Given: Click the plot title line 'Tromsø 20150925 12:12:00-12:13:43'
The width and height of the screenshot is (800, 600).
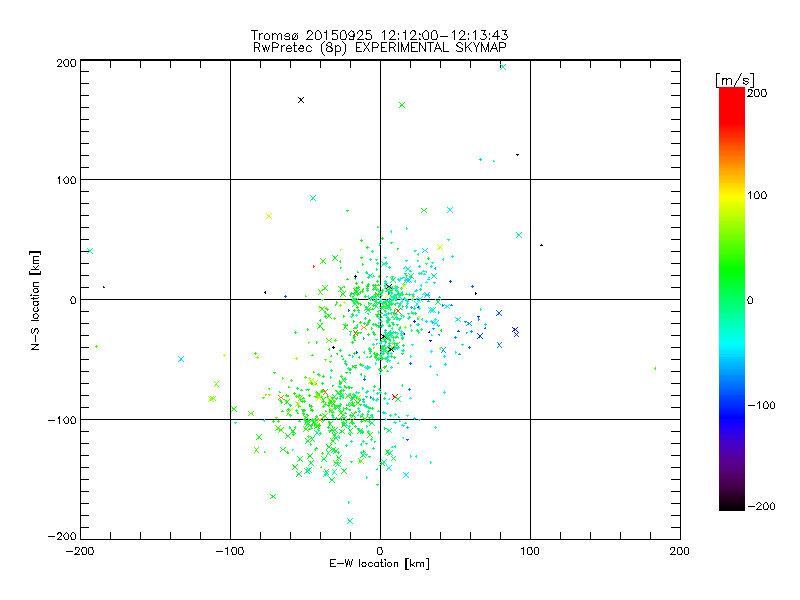Looking at the screenshot, I should point(379,35).
